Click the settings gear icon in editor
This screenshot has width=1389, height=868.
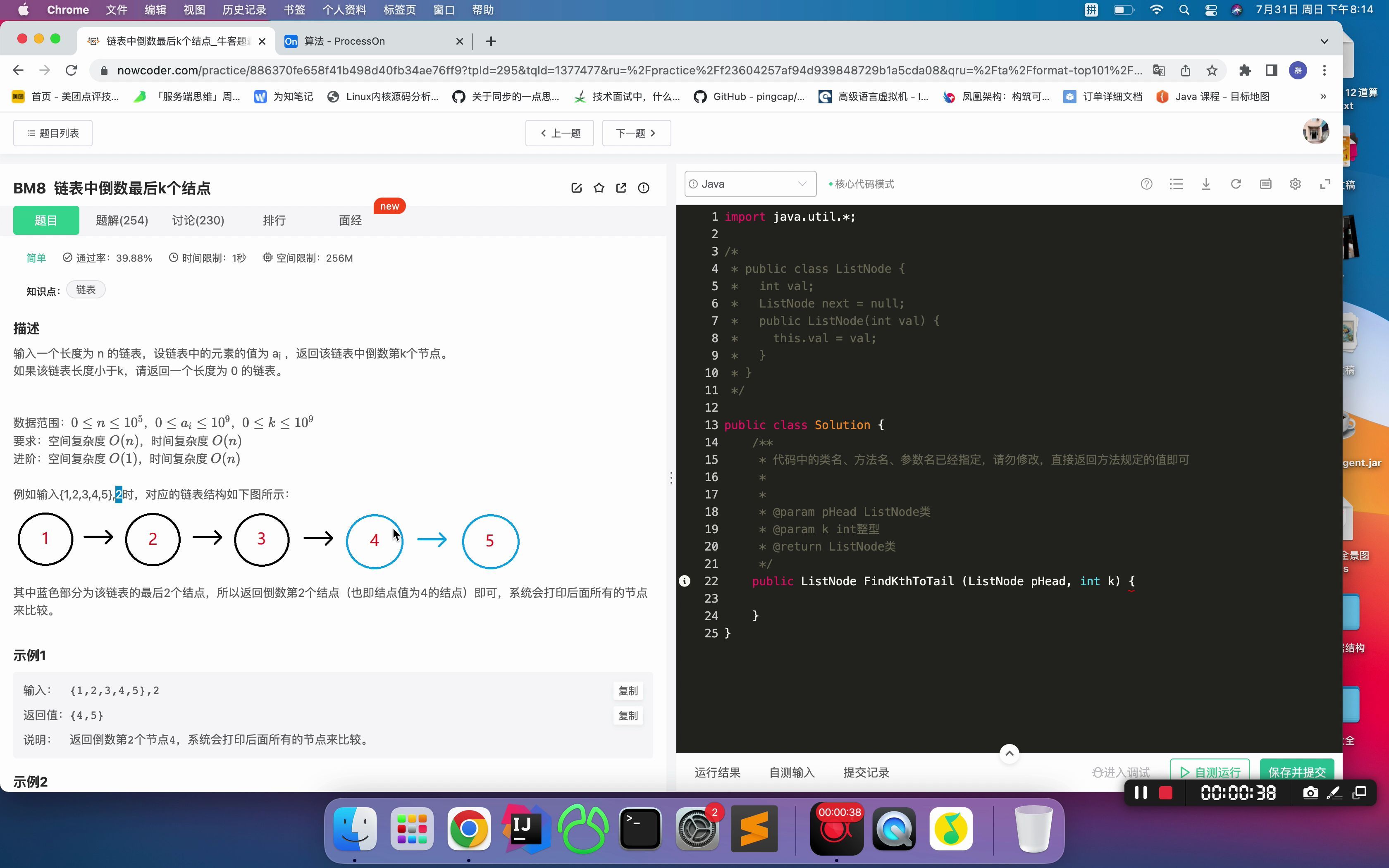pyautogui.click(x=1295, y=184)
